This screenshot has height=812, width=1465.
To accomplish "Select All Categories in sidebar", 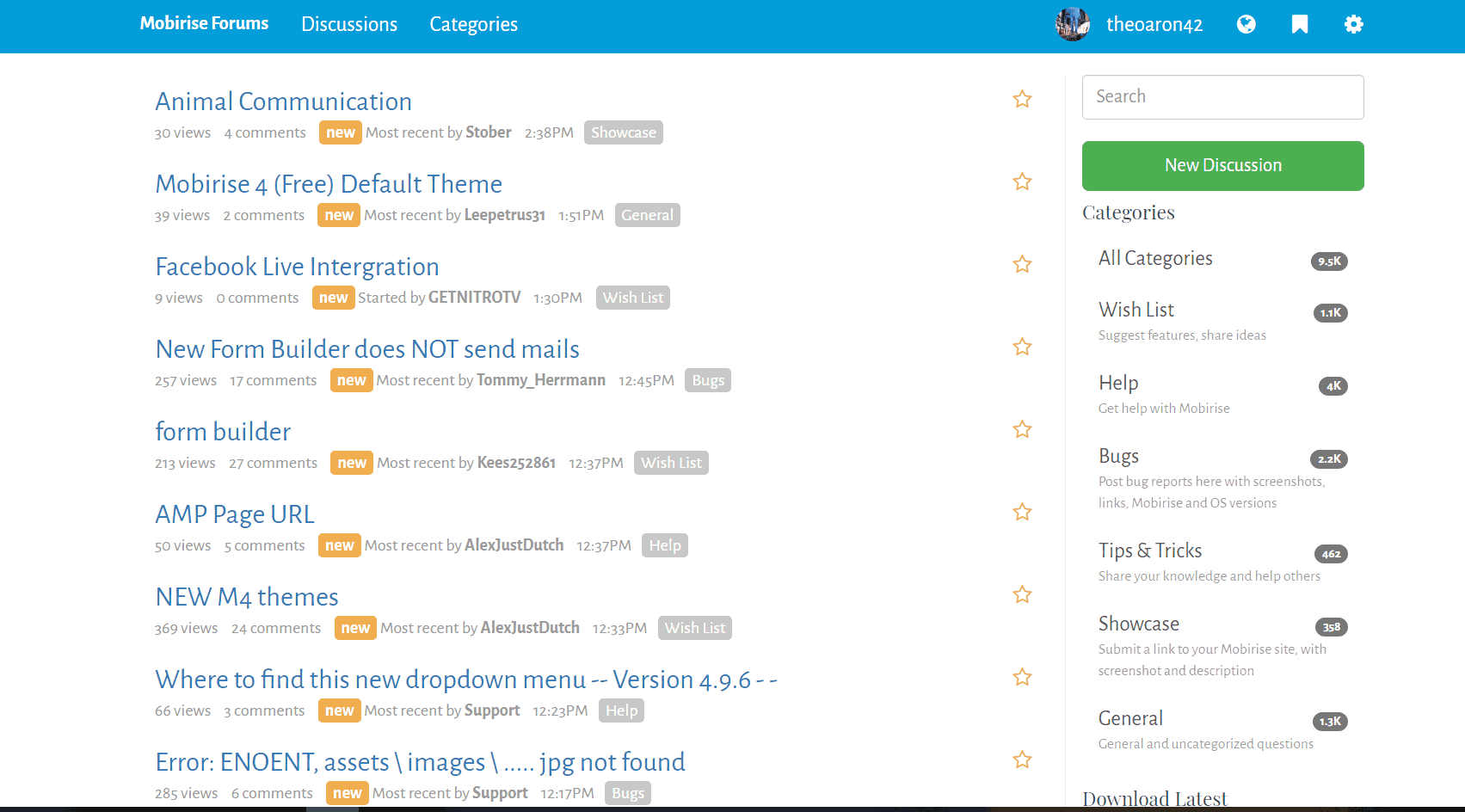I will coord(1155,258).
